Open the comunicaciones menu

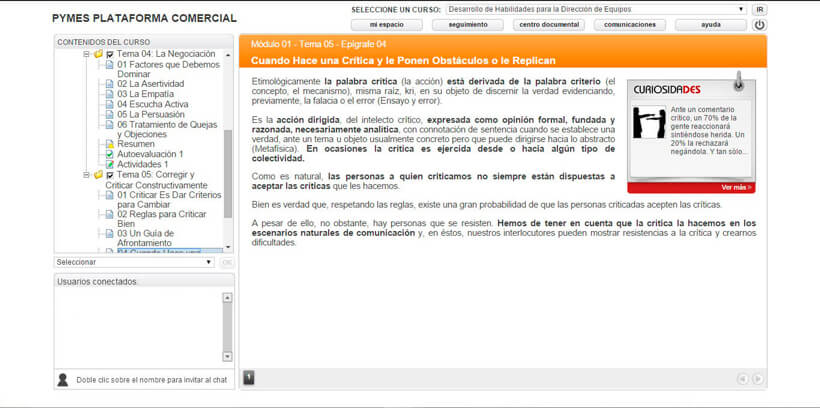pyautogui.click(x=630, y=25)
